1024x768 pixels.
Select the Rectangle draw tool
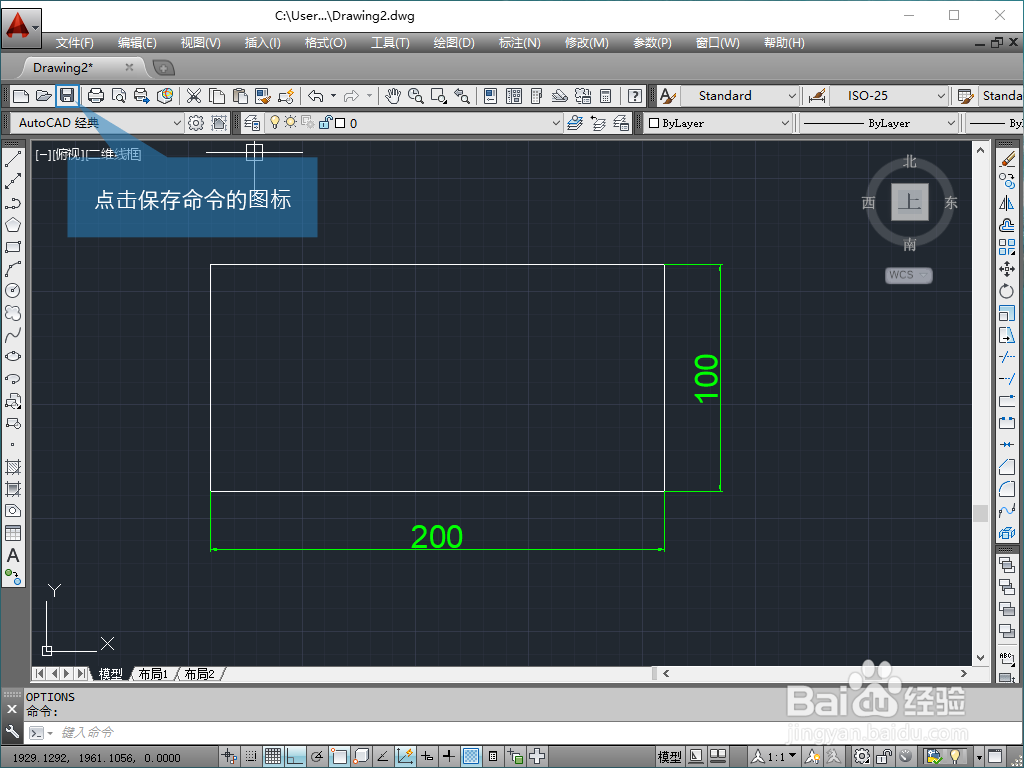click(x=13, y=247)
